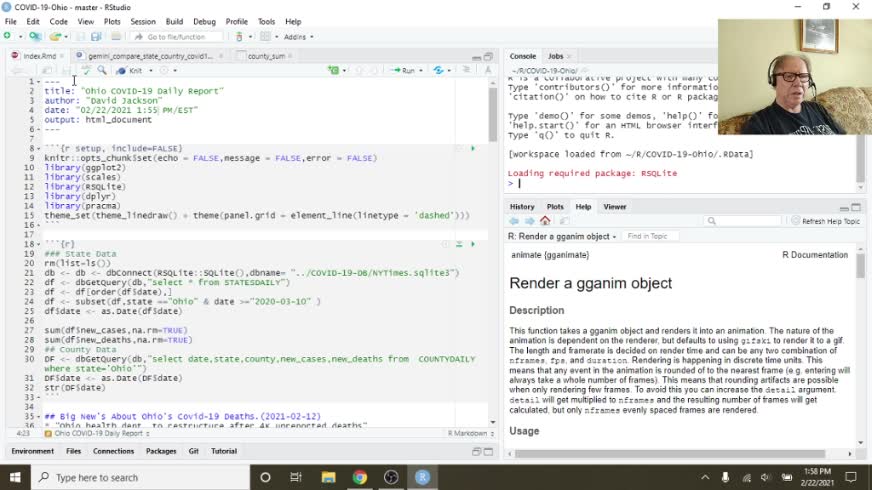The height and width of the screenshot is (490, 872).
Task: Open the Code menu
Action: click(58, 22)
